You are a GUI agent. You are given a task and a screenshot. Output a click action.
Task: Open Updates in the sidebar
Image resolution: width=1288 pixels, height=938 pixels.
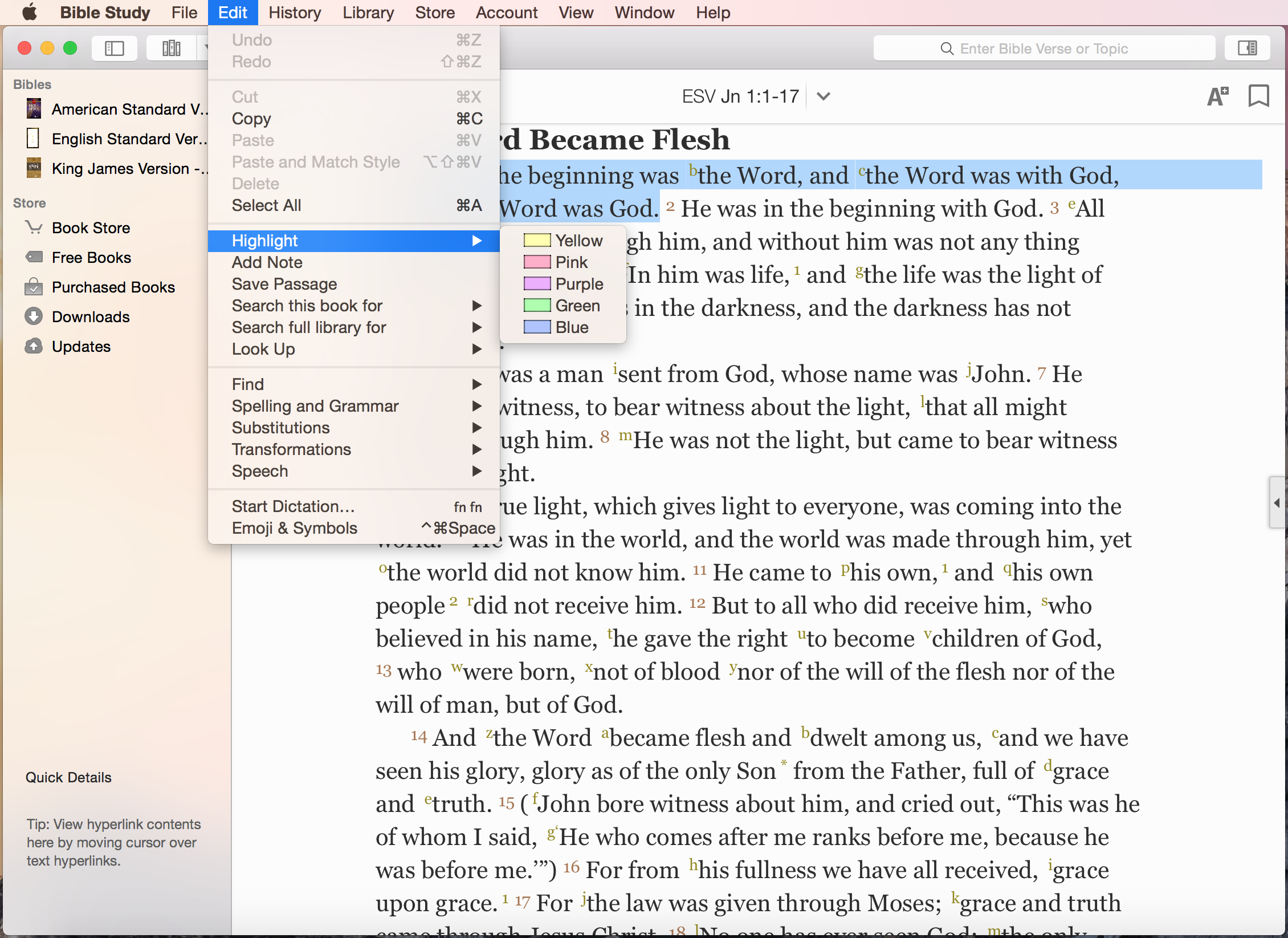click(81, 346)
